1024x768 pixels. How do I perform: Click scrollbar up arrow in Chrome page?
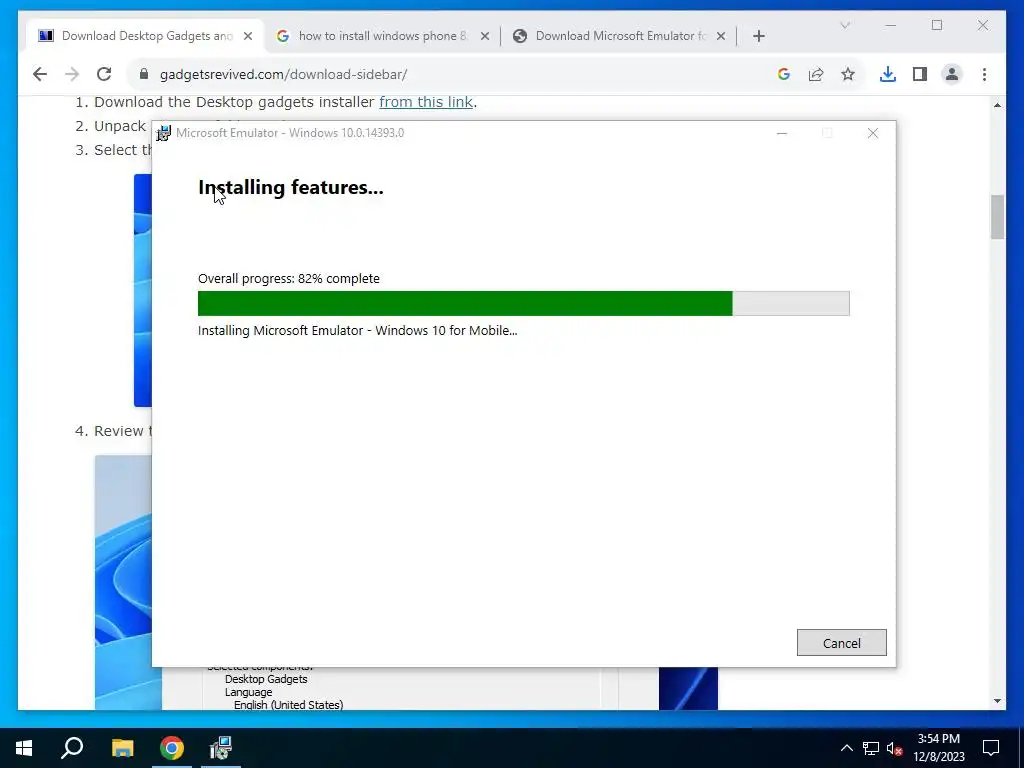point(997,104)
